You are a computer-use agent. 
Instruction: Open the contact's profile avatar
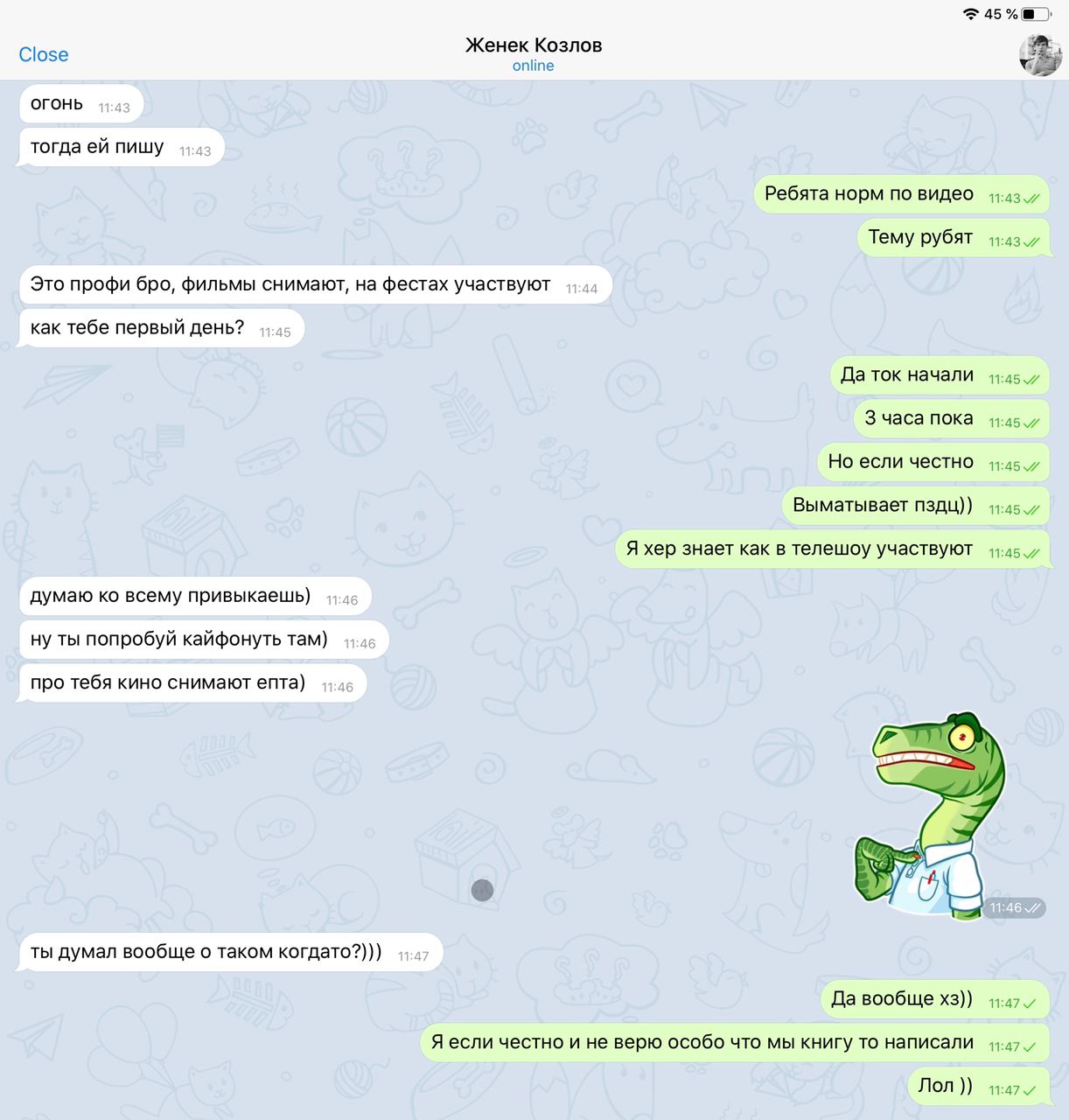coord(1040,55)
